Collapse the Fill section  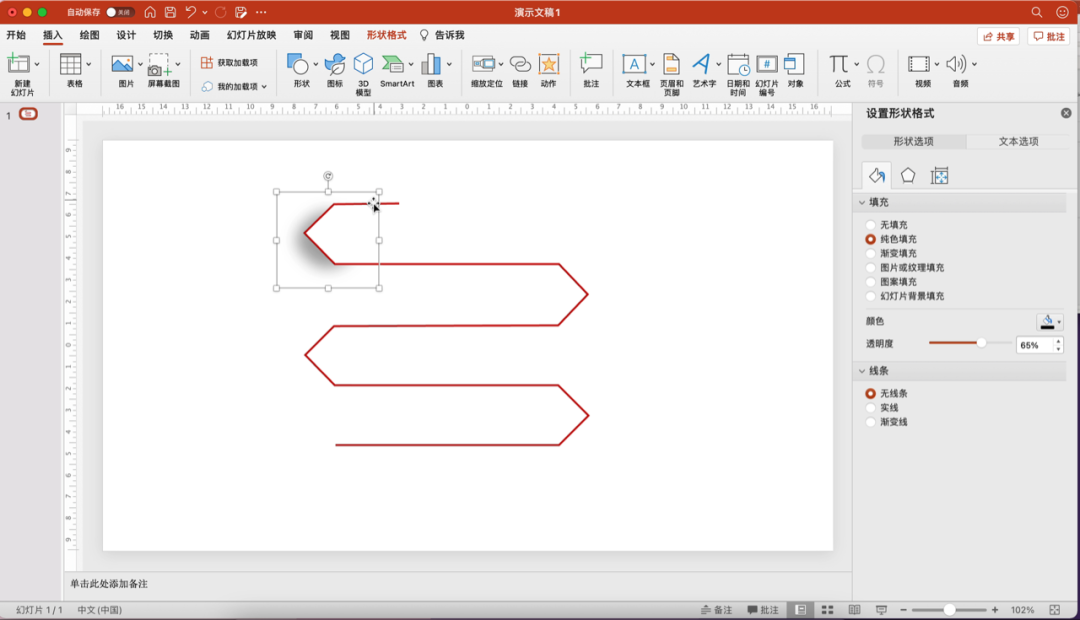(x=862, y=203)
